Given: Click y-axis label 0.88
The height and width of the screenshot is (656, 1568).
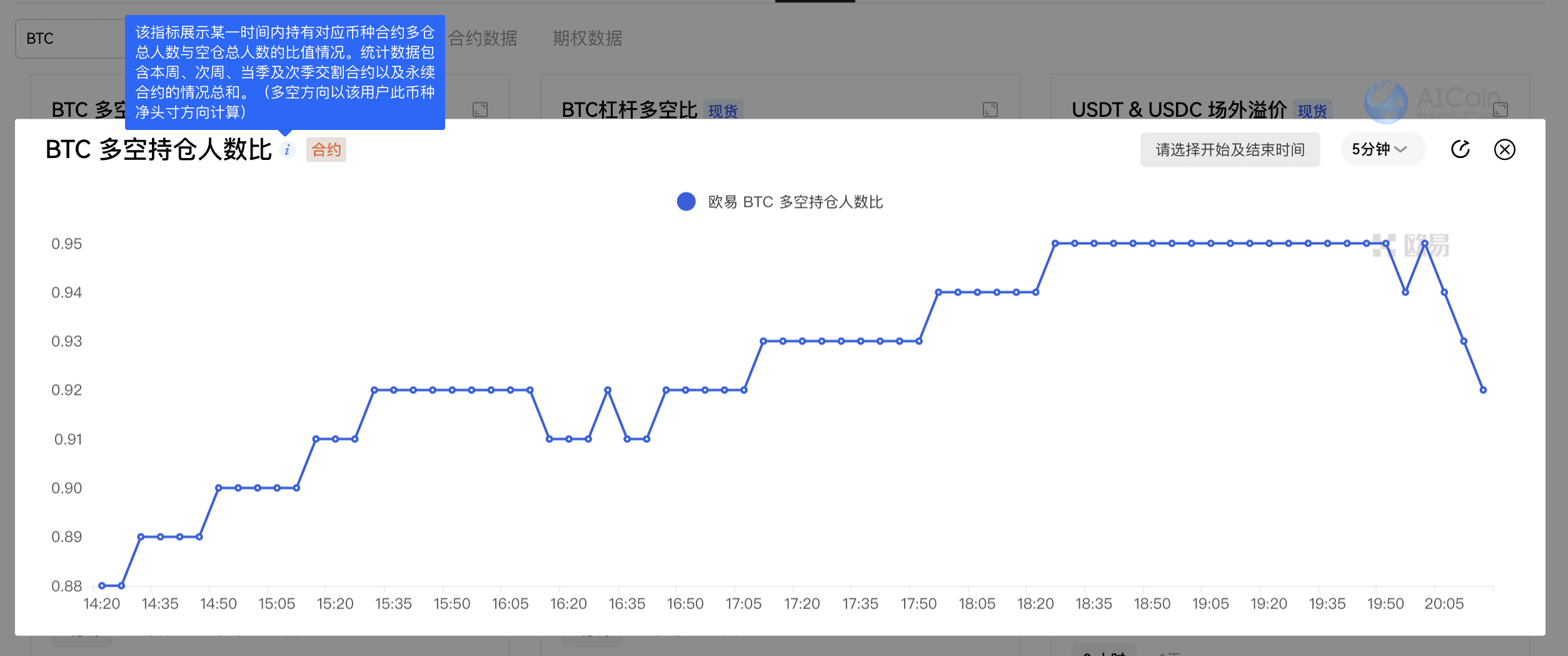Looking at the screenshot, I should coord(67,586).
